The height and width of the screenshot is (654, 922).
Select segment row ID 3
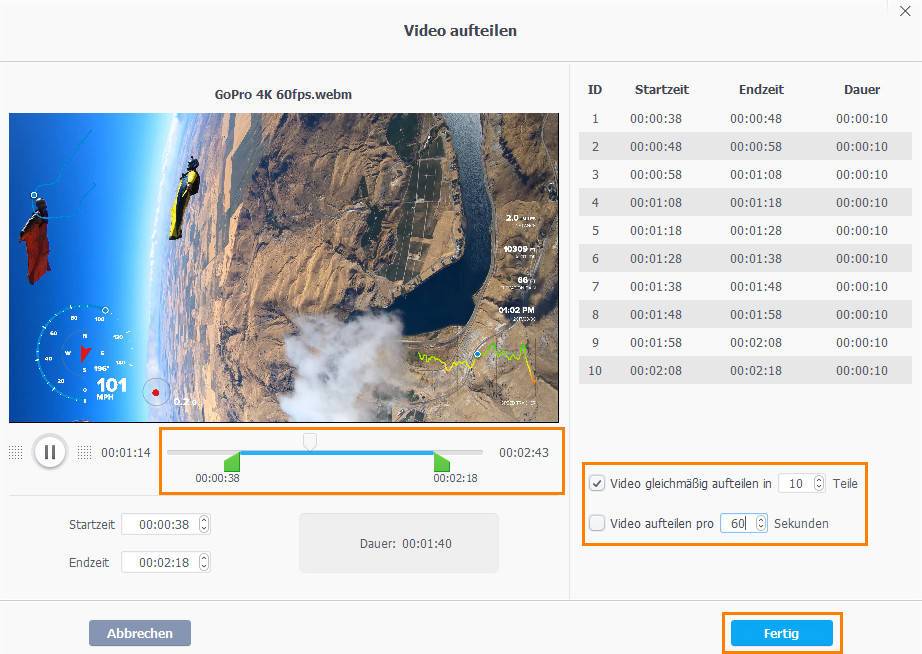pos(745,175)
